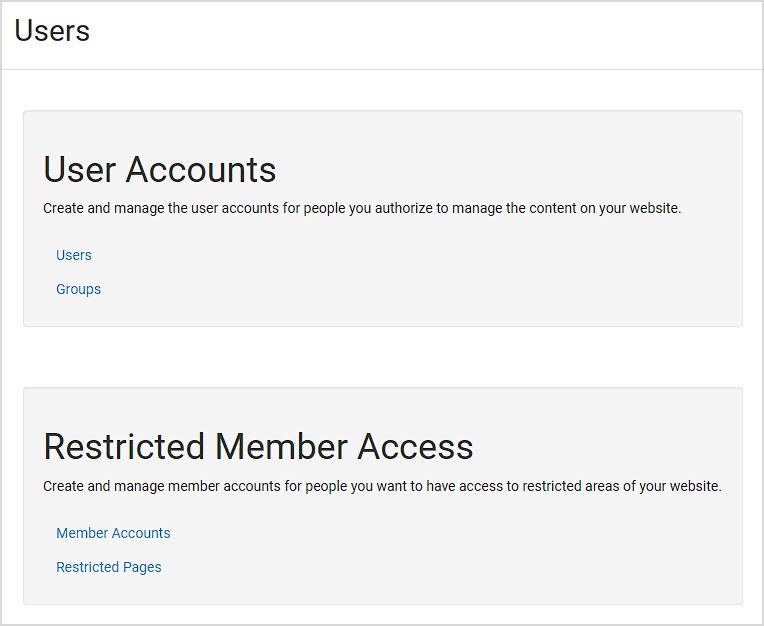764x626 pixels.
Task: Click the word 'Restricted' in the large heading
Action: point(124,447)
